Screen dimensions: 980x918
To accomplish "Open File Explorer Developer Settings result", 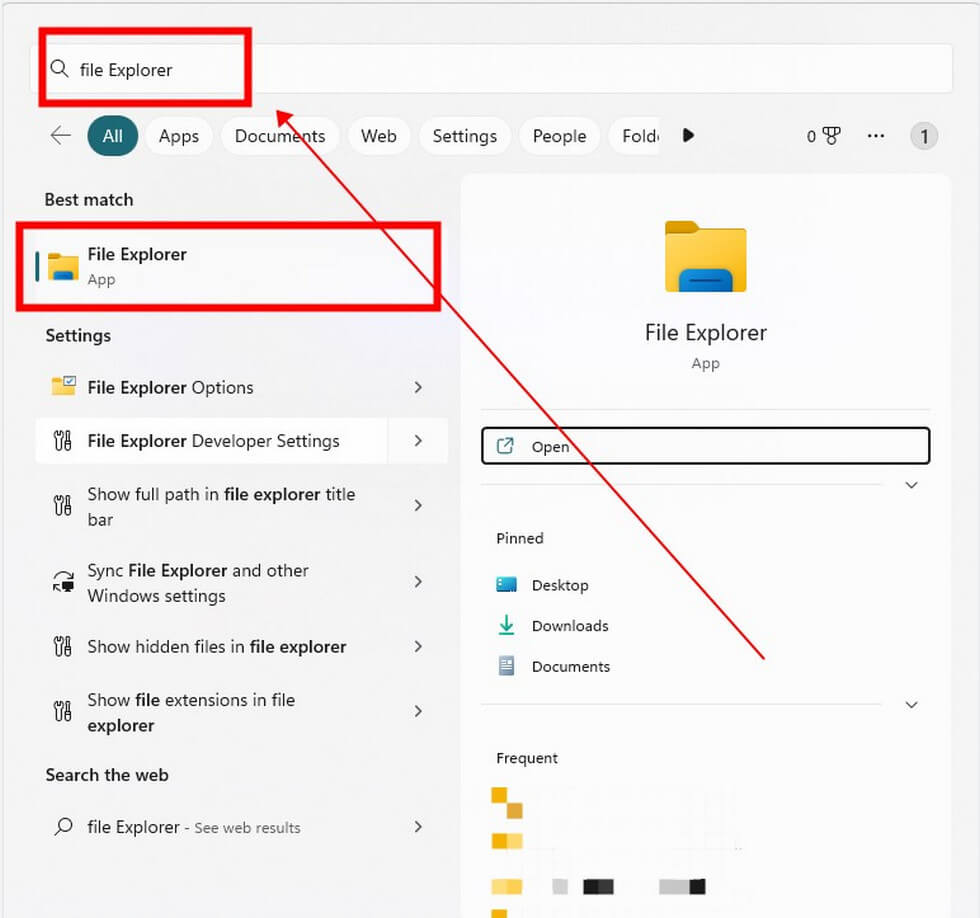I will click(211, 441).
